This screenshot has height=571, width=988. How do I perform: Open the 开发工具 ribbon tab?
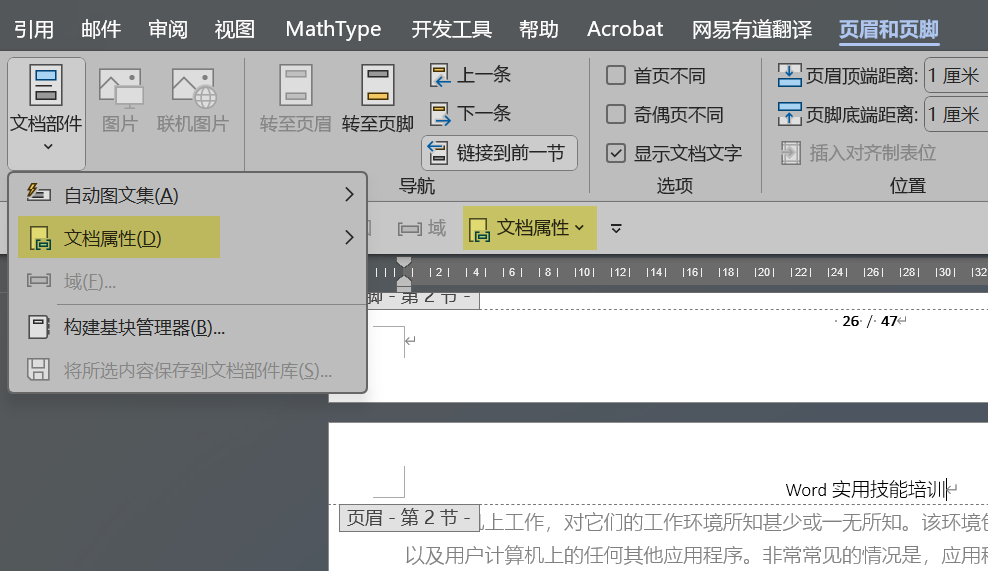[x=451, y=29]
